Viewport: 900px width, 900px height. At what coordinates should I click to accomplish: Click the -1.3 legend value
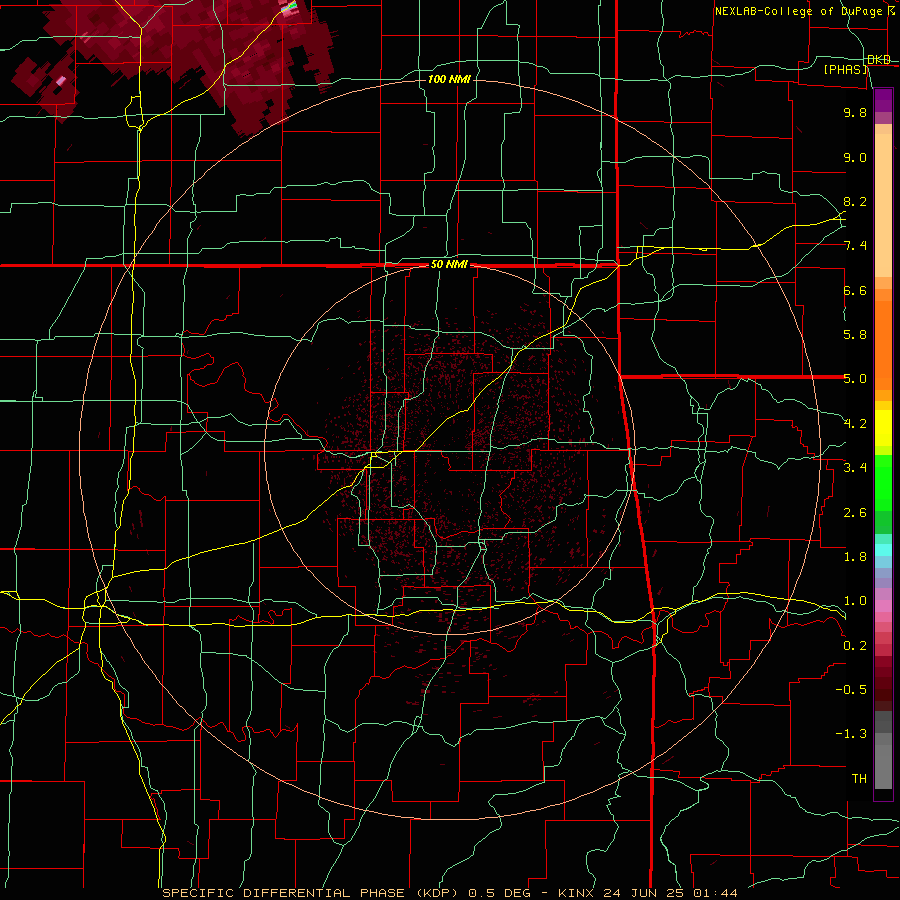(851, 734)
